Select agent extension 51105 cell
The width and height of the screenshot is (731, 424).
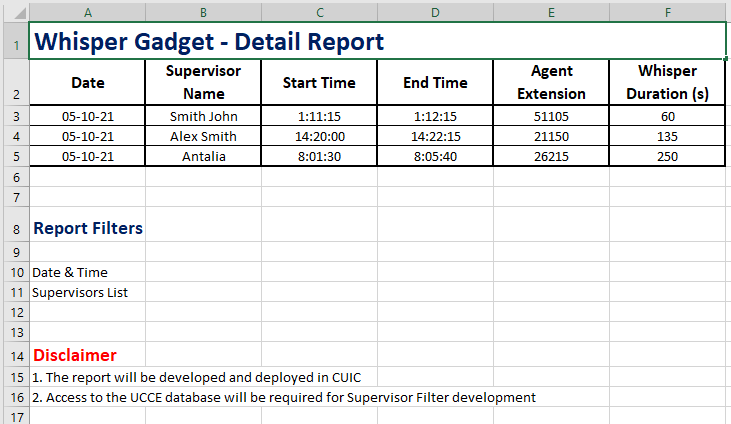point(551,116)
